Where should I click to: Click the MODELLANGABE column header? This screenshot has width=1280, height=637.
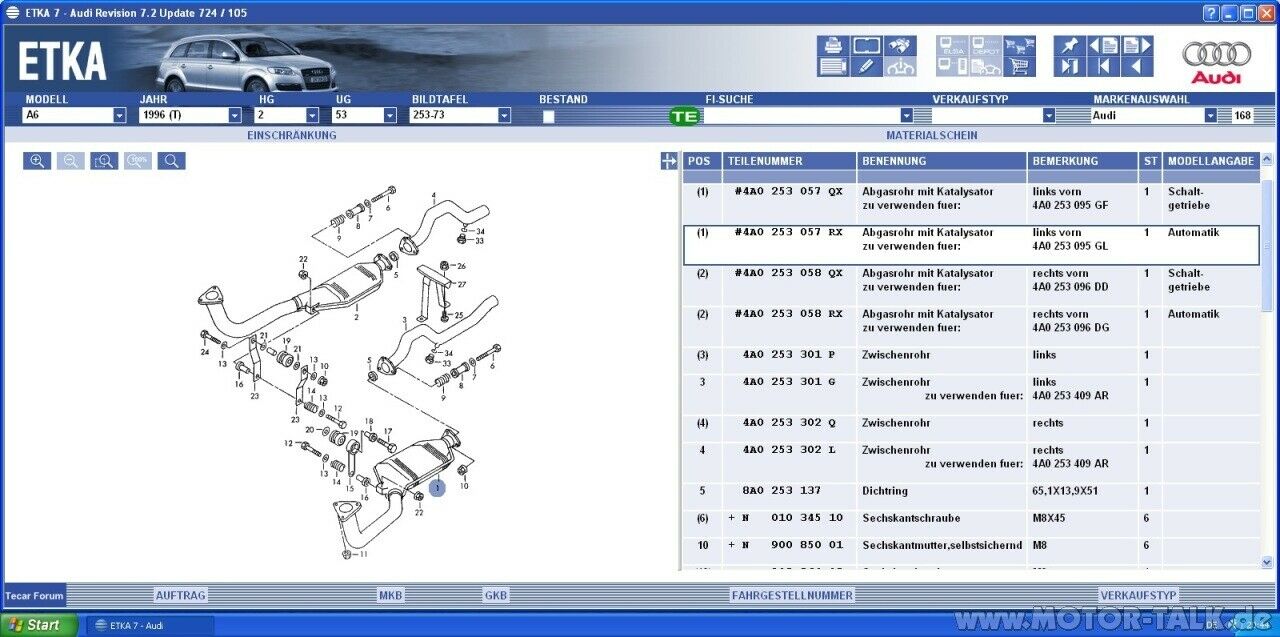point(1211,161)
